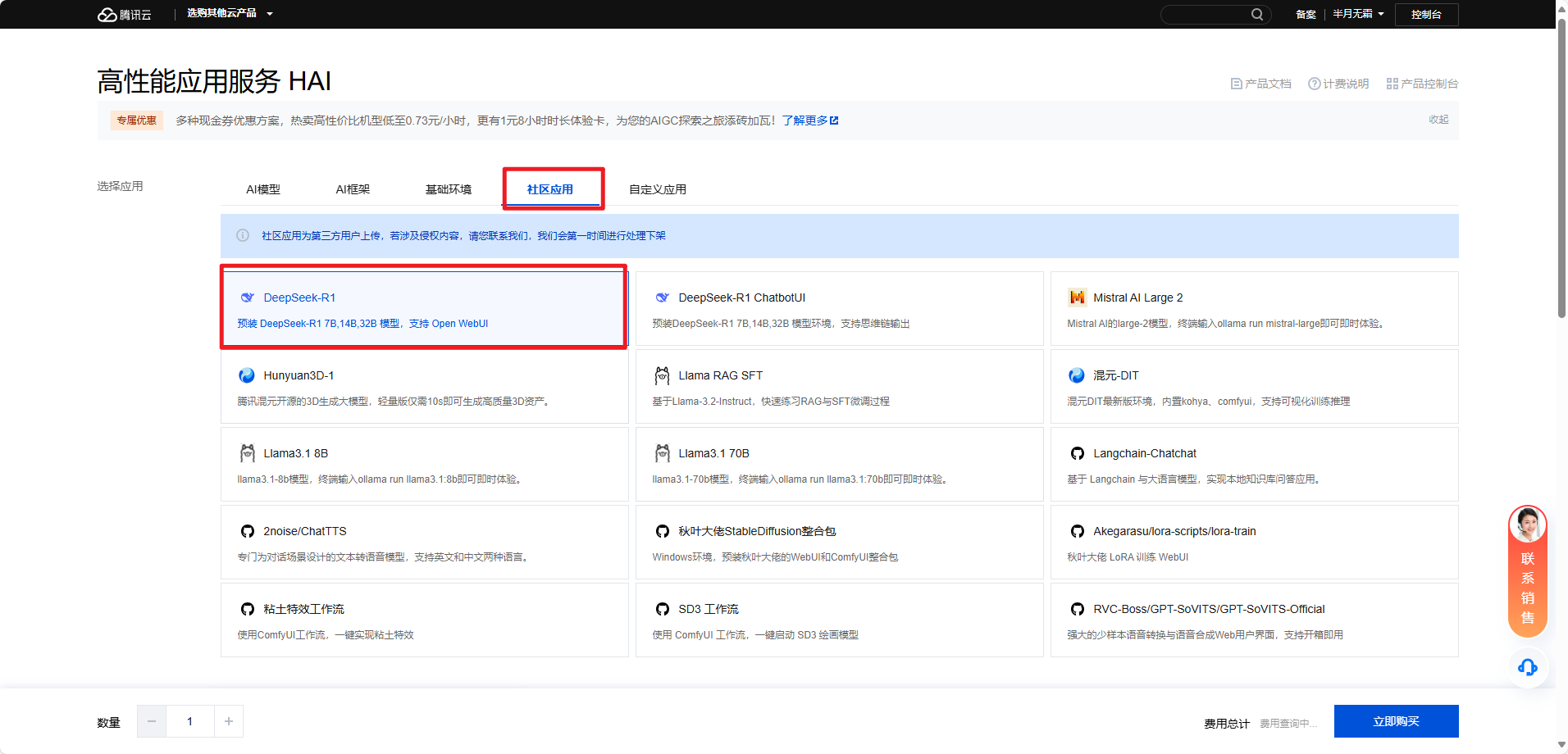
Task: Click the Akegarasu lora-train GitHub icon
Action: click(x=1077, y=531)
